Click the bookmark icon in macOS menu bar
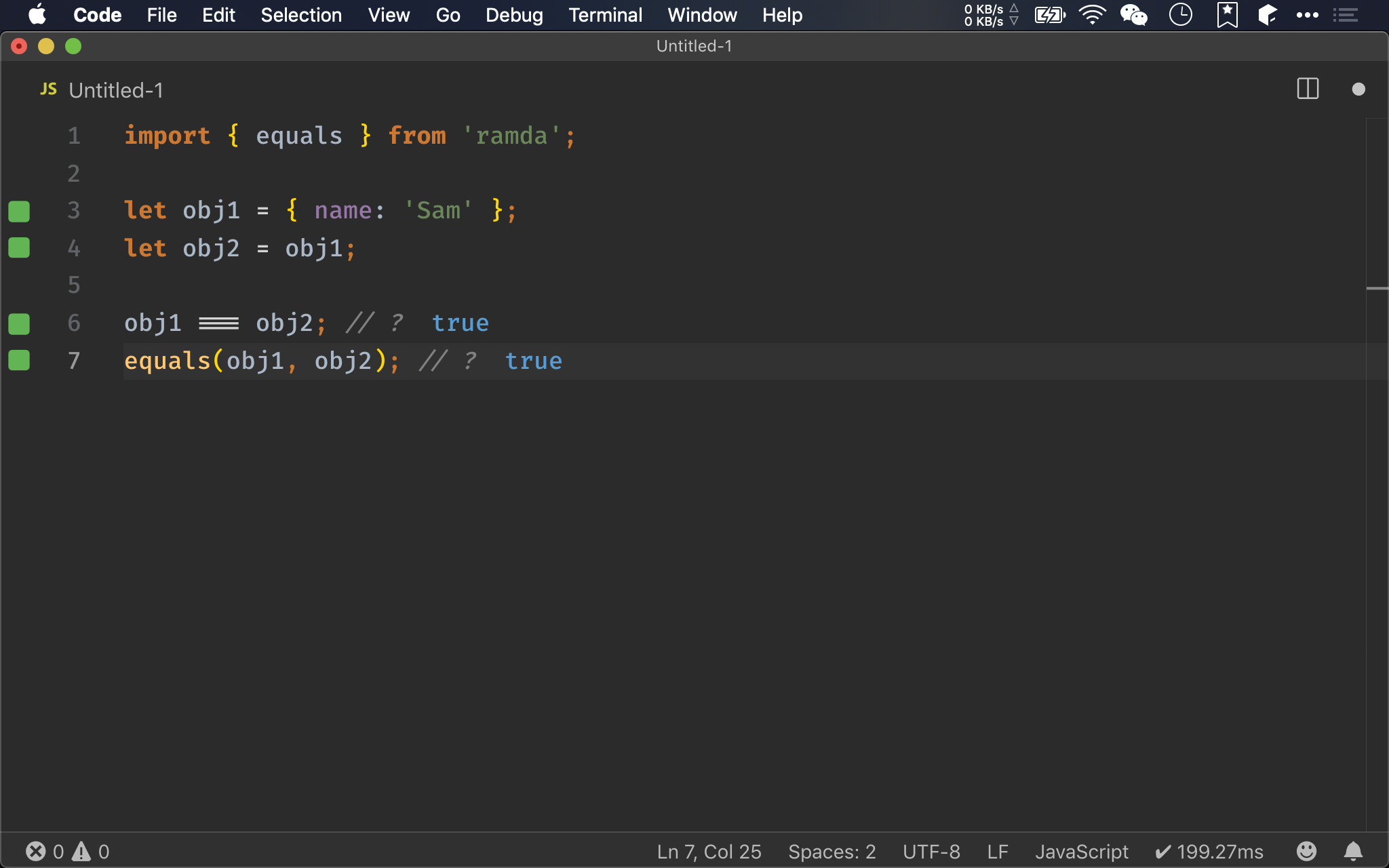Viewport: 1389px width, 868px height. coord(1225,14)
